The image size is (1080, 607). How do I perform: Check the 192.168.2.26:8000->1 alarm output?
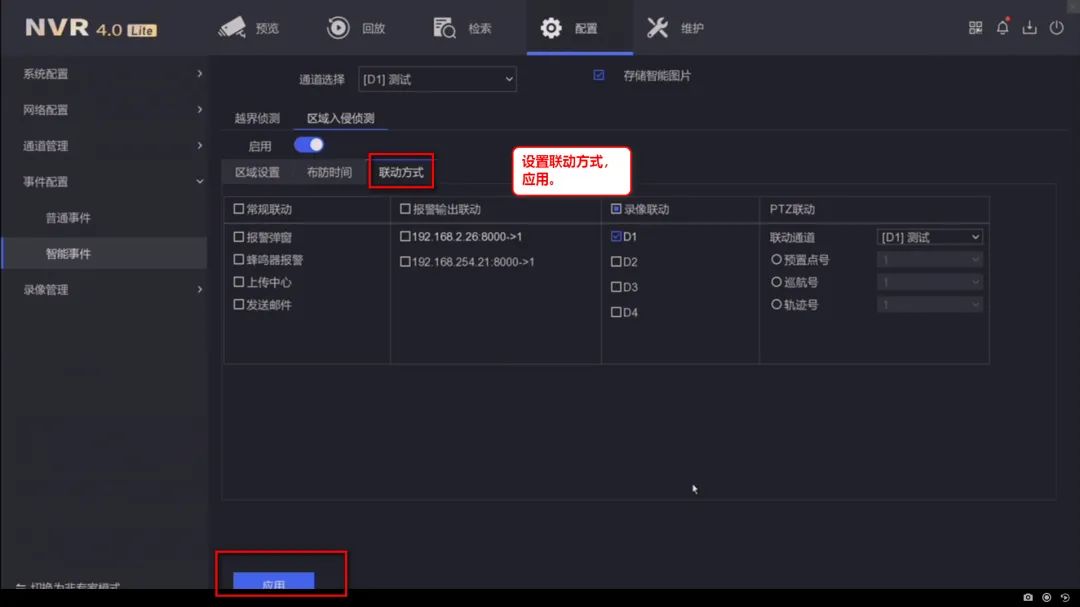pyautogui.click(x=405, y=237)
